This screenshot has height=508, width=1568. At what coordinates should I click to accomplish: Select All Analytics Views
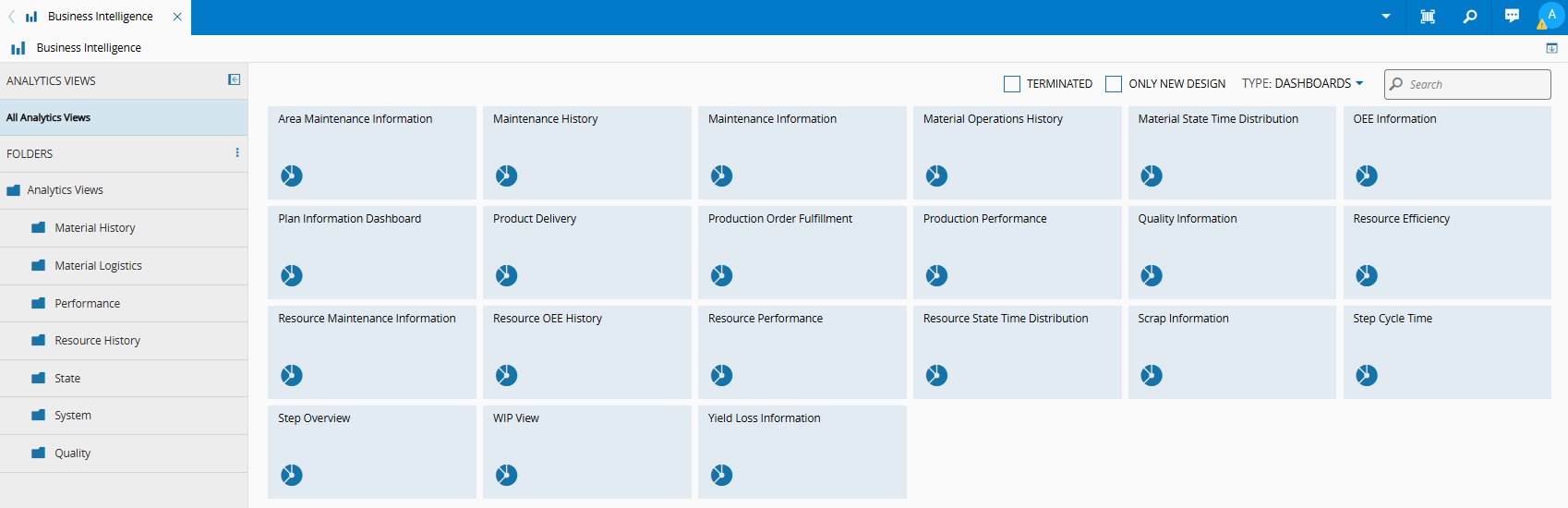point(124,117)
